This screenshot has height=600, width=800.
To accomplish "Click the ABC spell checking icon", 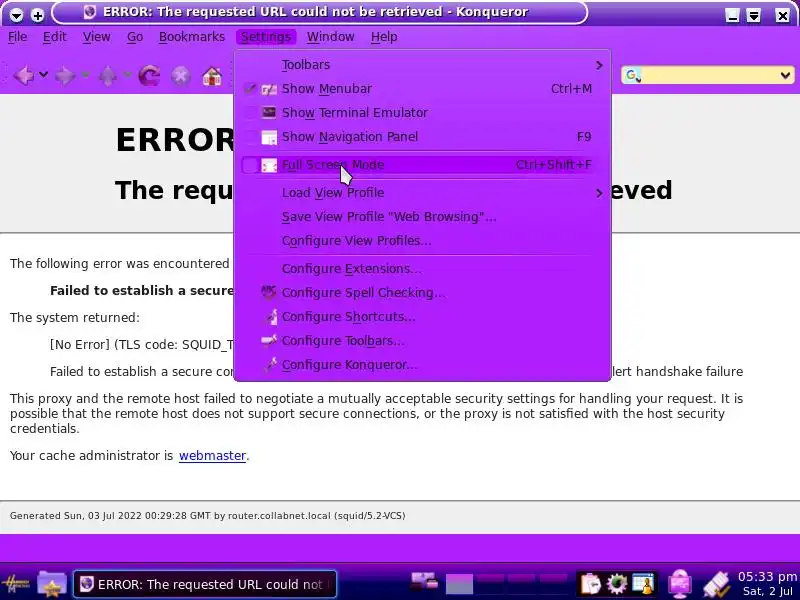I will pos(269,292).
